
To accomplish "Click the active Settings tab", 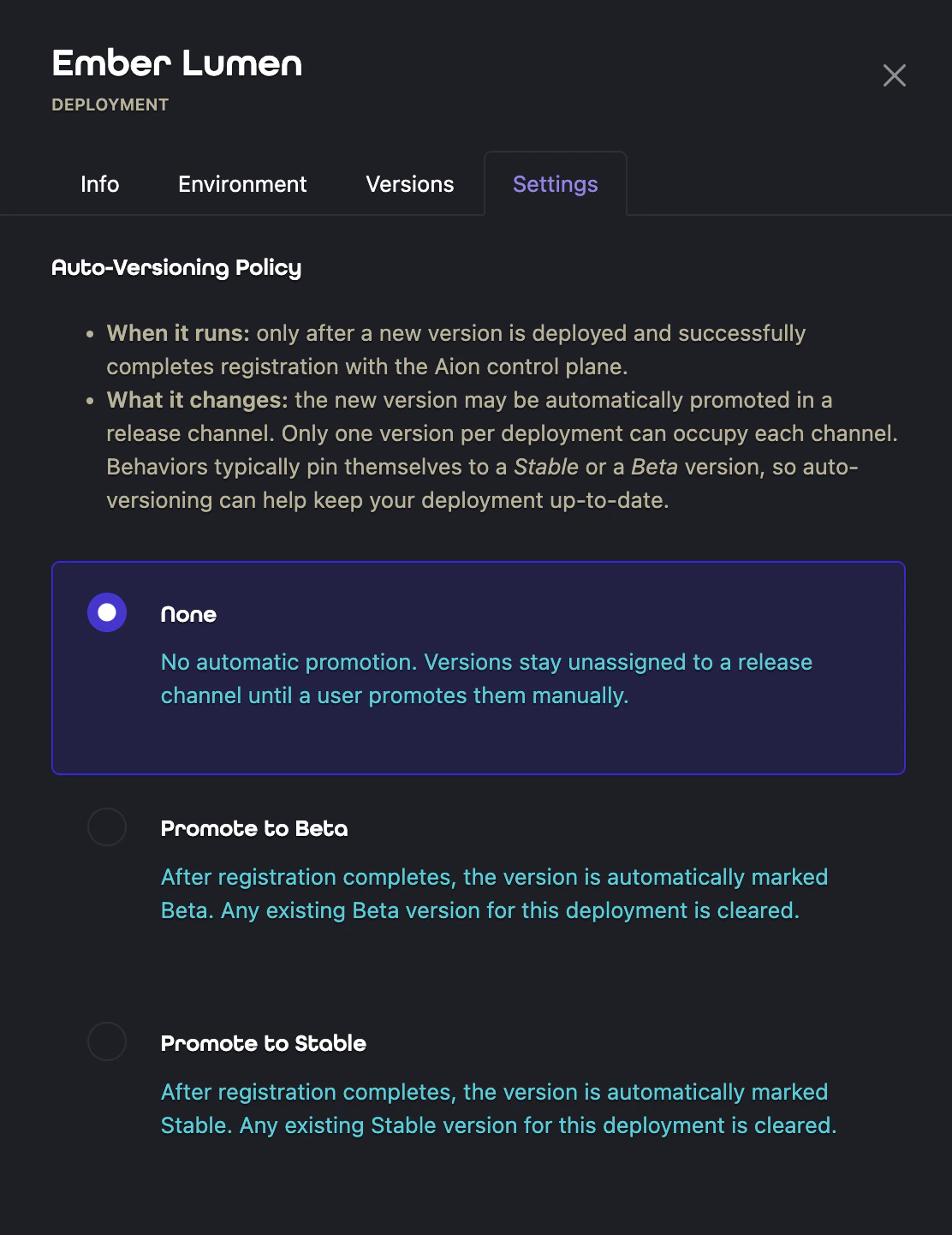I will [555, 183].
